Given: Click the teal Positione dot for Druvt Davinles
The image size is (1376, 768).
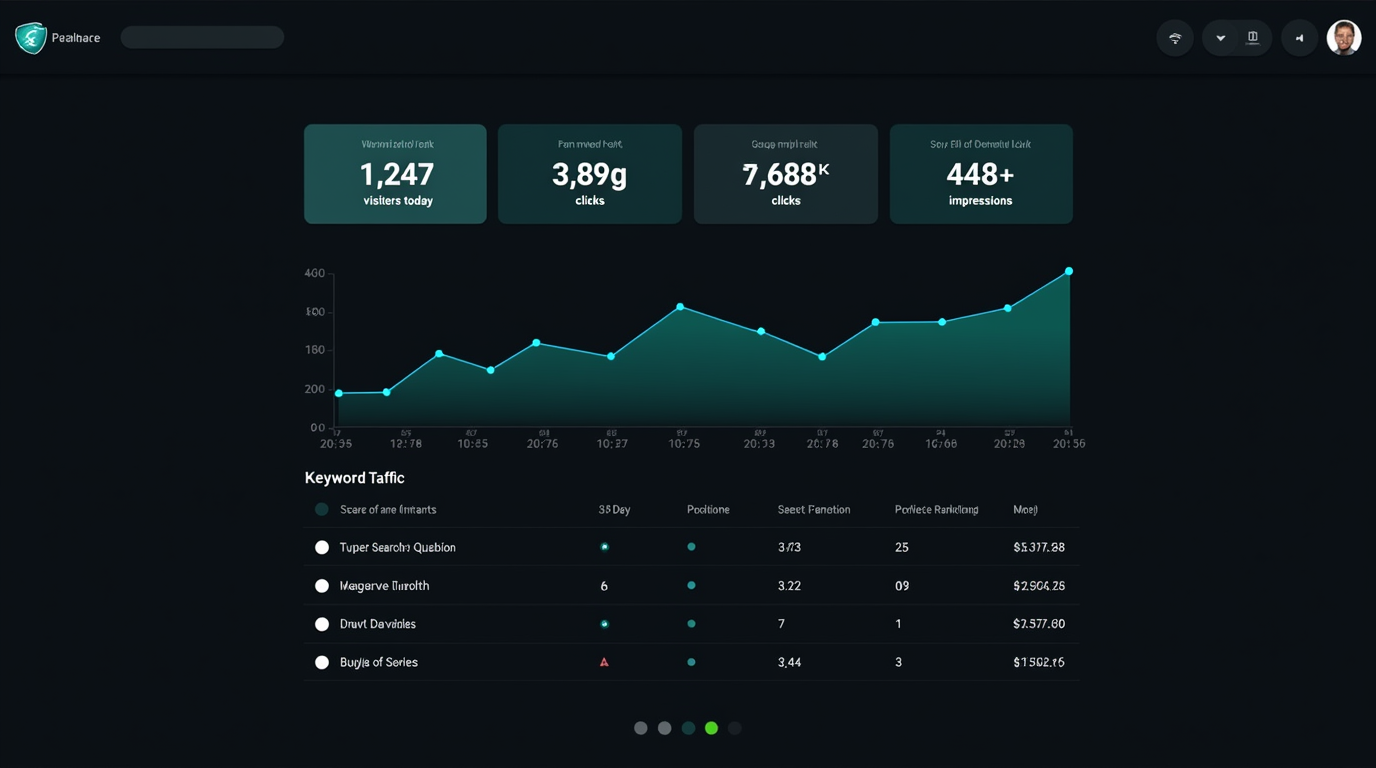Looking at the screenshot, I should click(691, 623).
